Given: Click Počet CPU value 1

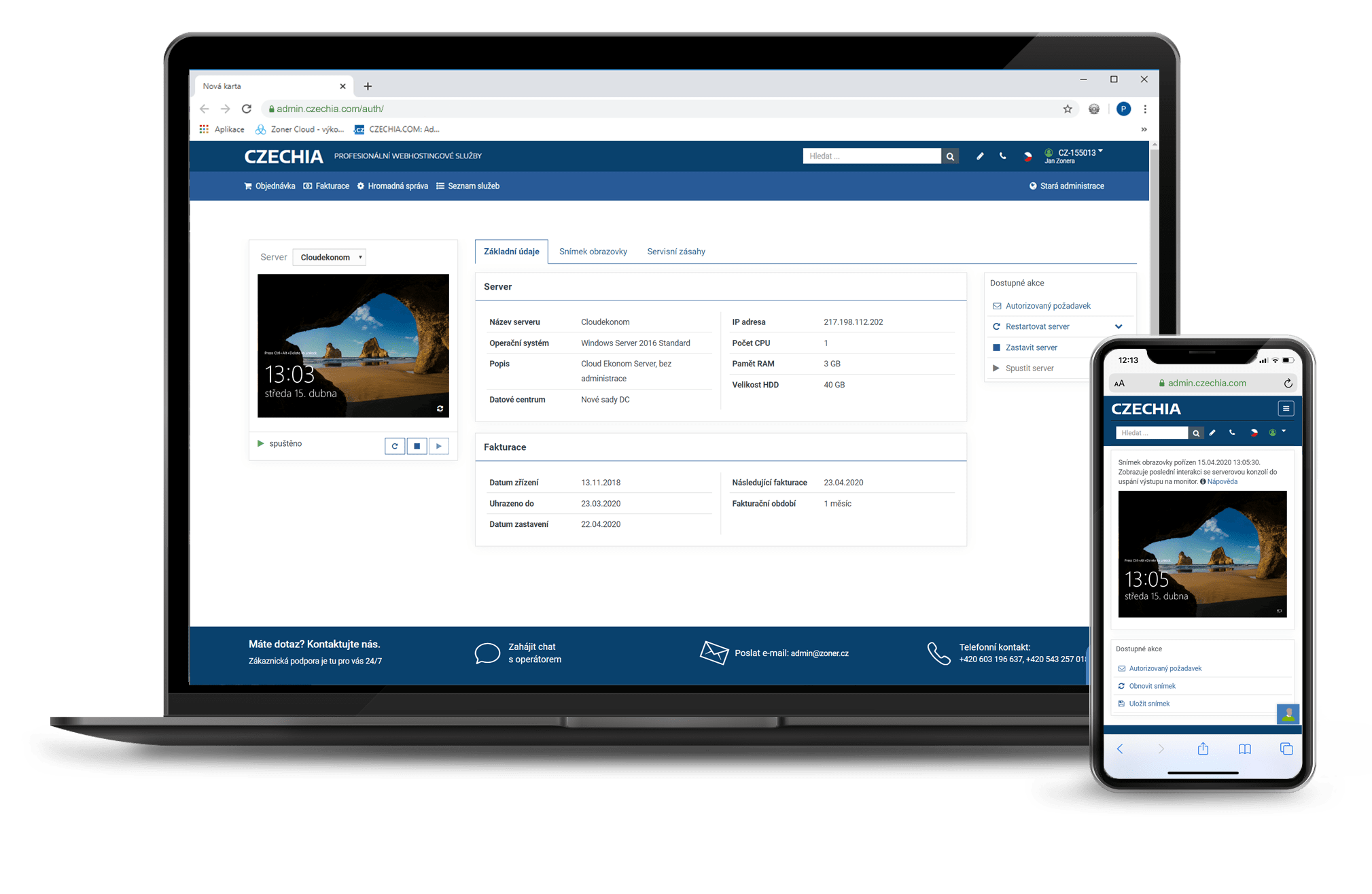Looking at the screenshot, I should 826,343.
